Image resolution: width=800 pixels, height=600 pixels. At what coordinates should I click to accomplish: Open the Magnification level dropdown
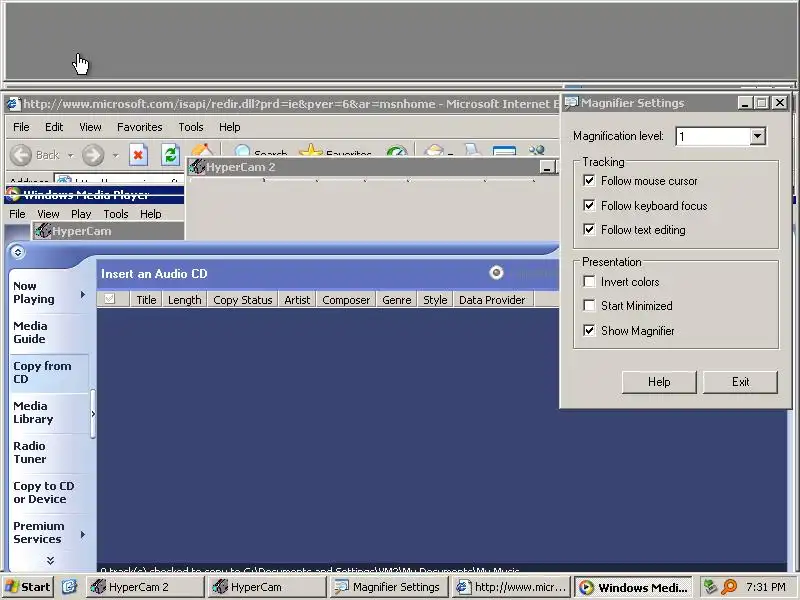pos(758,136)
